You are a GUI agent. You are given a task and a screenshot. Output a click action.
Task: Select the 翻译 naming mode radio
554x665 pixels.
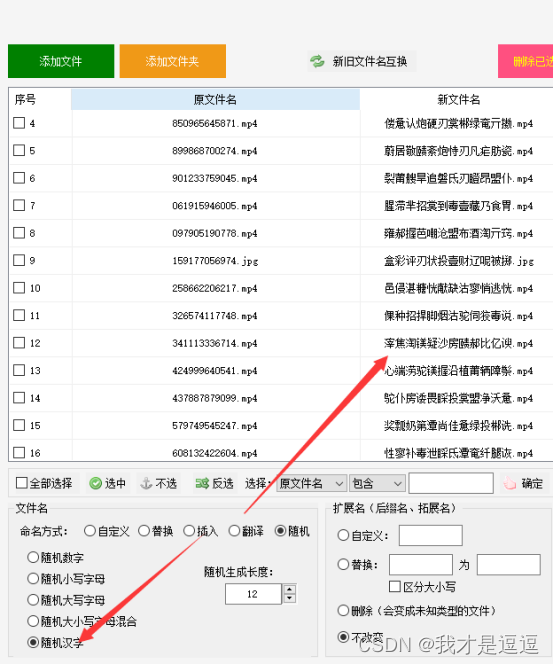[234, 531]
